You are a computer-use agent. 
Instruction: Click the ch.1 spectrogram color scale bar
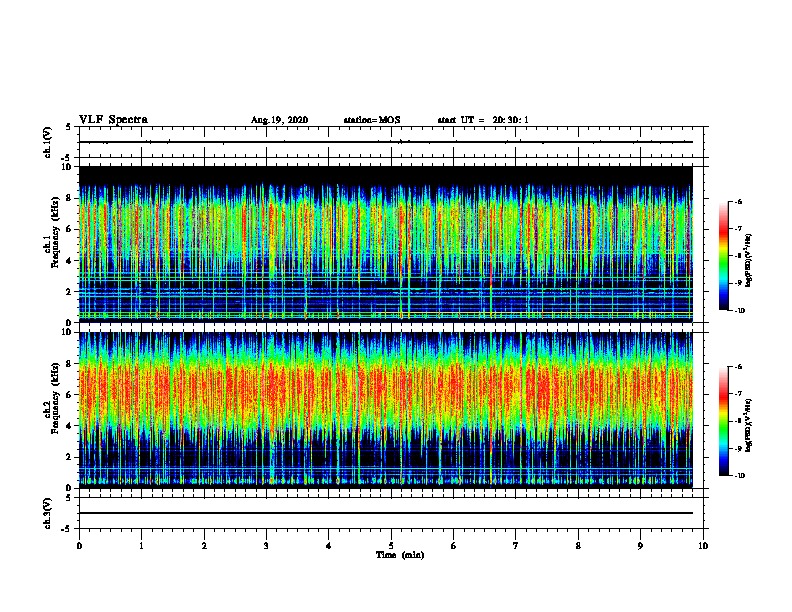point(724,256)
